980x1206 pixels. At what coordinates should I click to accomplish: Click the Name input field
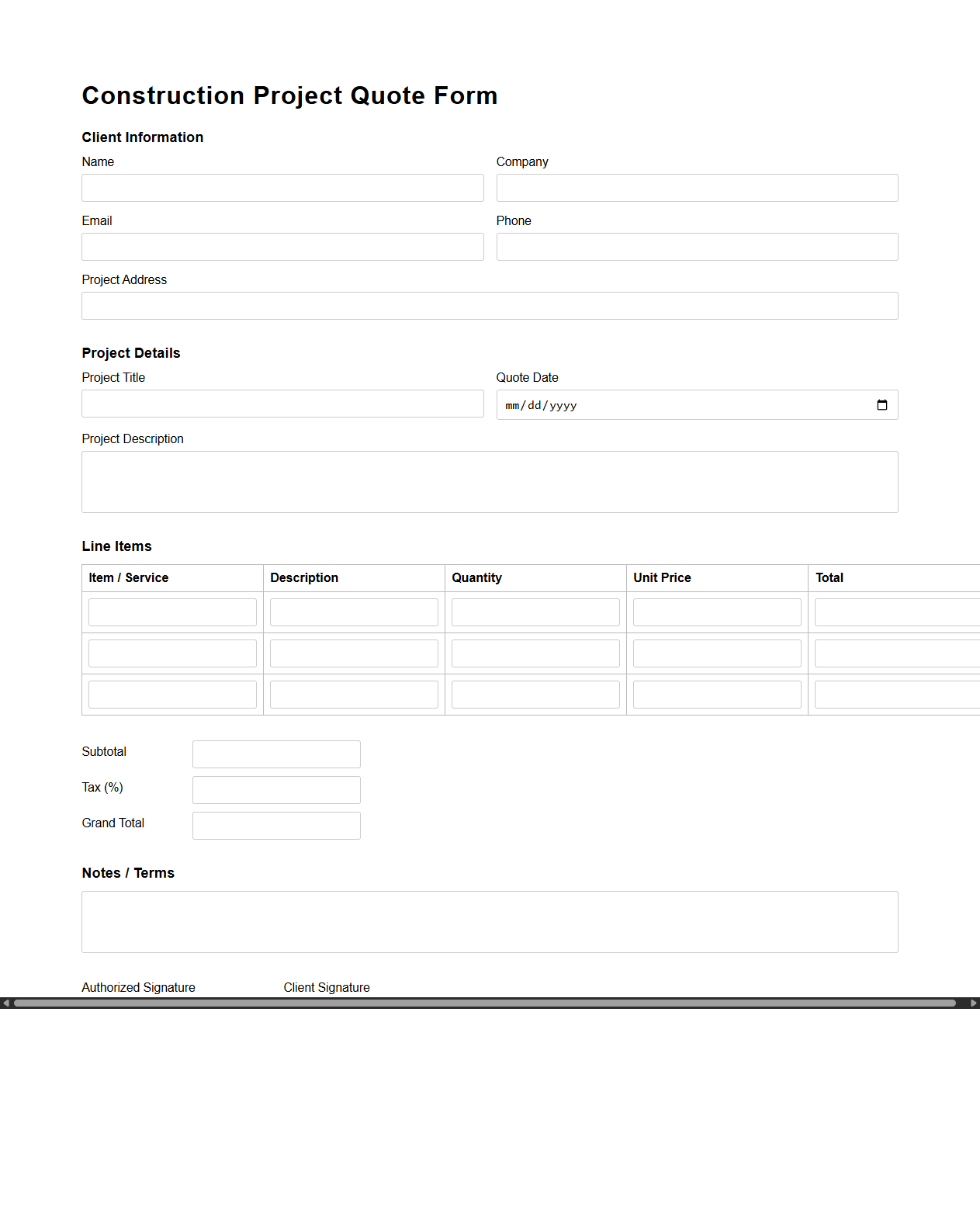pos(282,187)
